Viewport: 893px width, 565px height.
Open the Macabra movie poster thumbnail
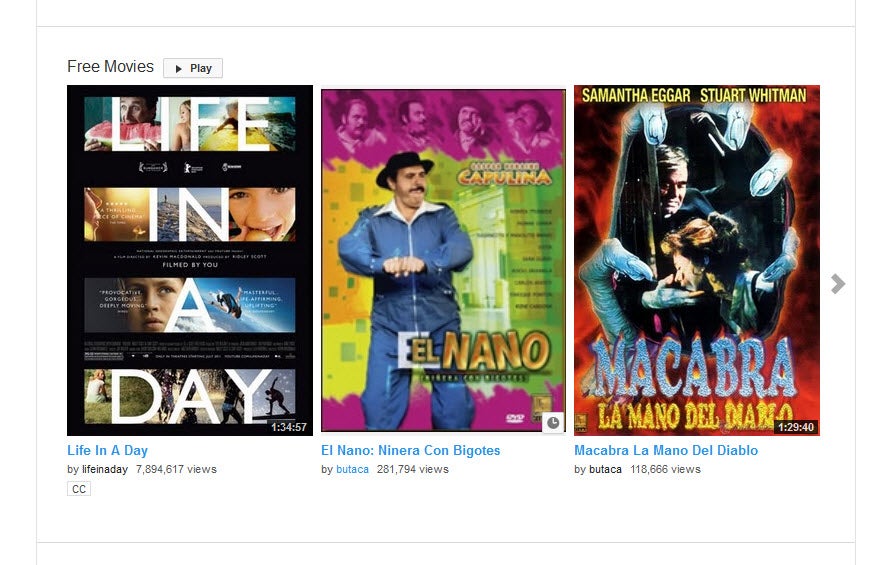pyautogui.click(x=696, y=260)
